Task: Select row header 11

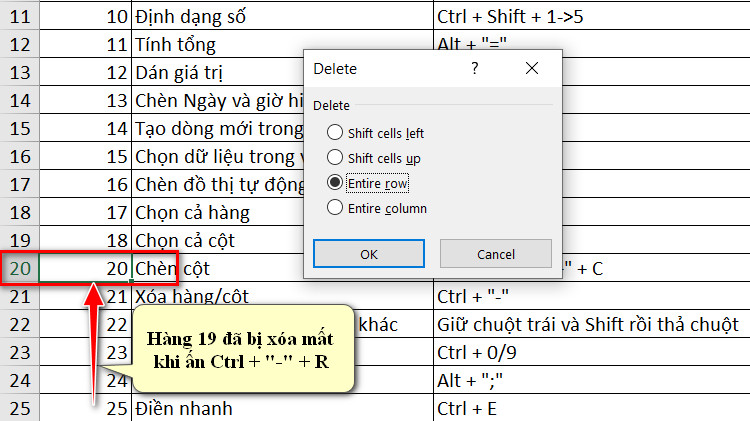Action: coord(20,17)
